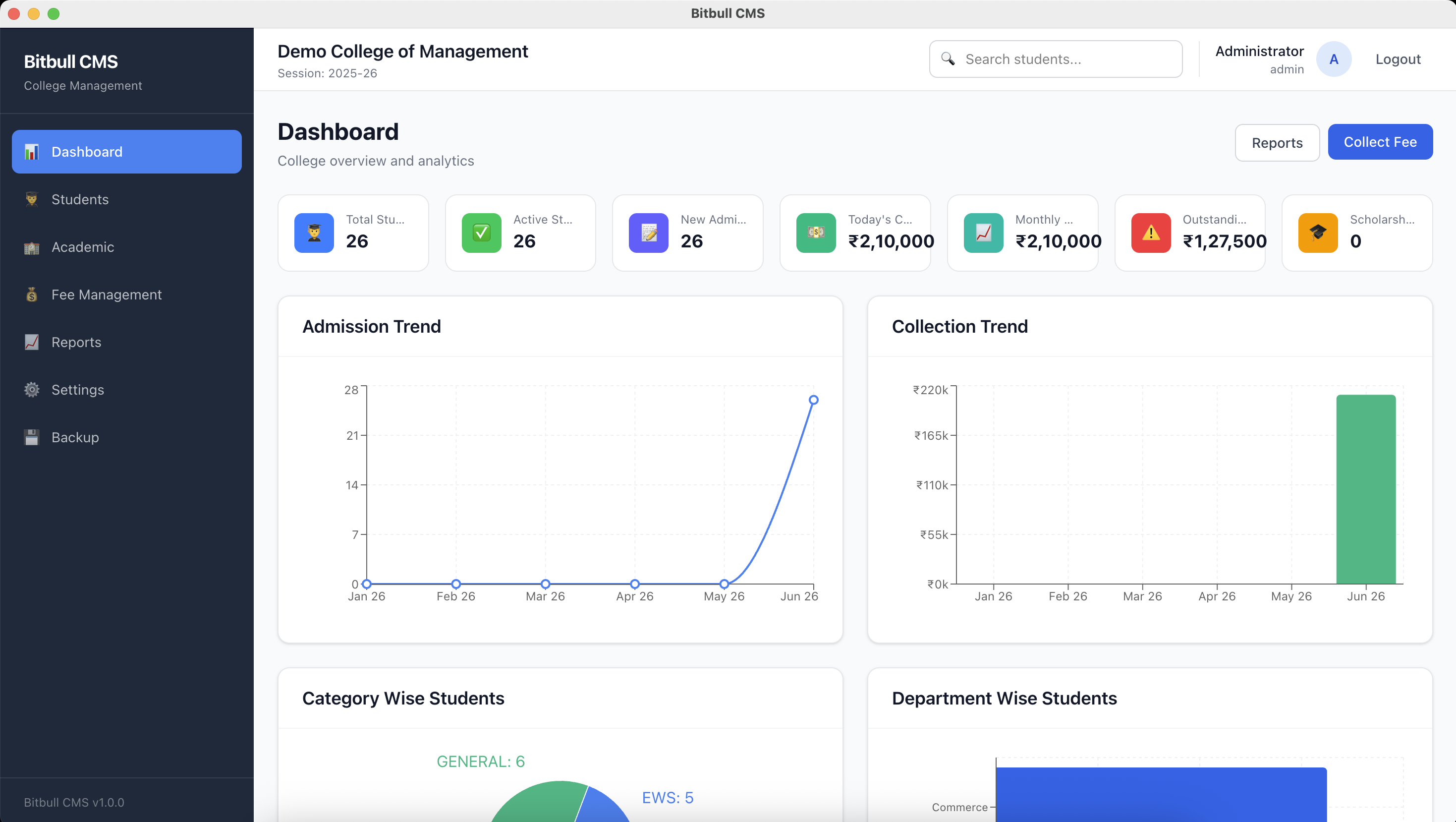Click the Active Students count 26
The width and height of the screenshot is (1456, 822).
pyautogui.click(x=524, y=241)
